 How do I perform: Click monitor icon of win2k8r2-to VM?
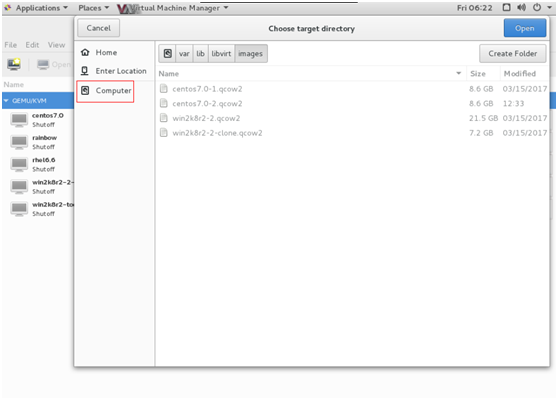[x=19, y=209]
